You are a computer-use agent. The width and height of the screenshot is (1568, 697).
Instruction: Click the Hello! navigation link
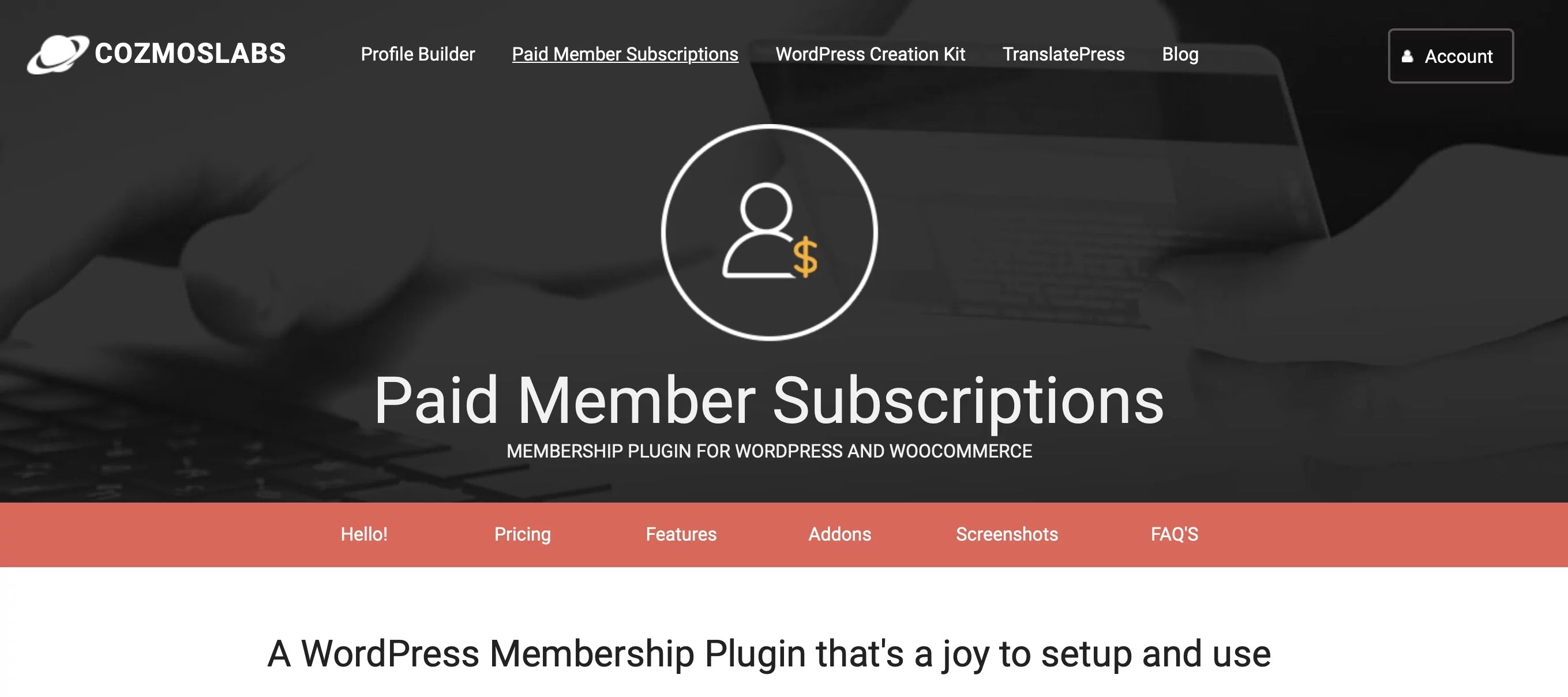point(363,533)
